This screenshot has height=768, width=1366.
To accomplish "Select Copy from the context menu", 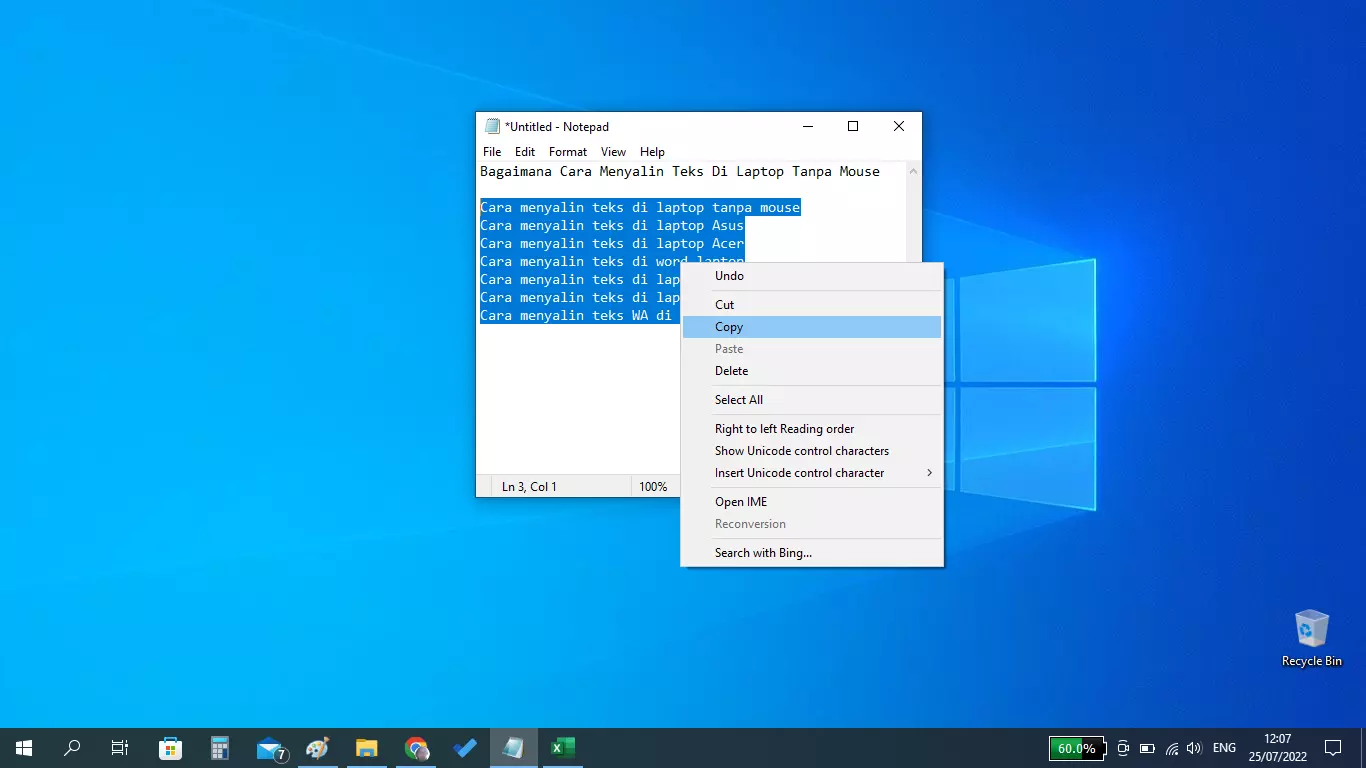I will click(x=728, y=327).
